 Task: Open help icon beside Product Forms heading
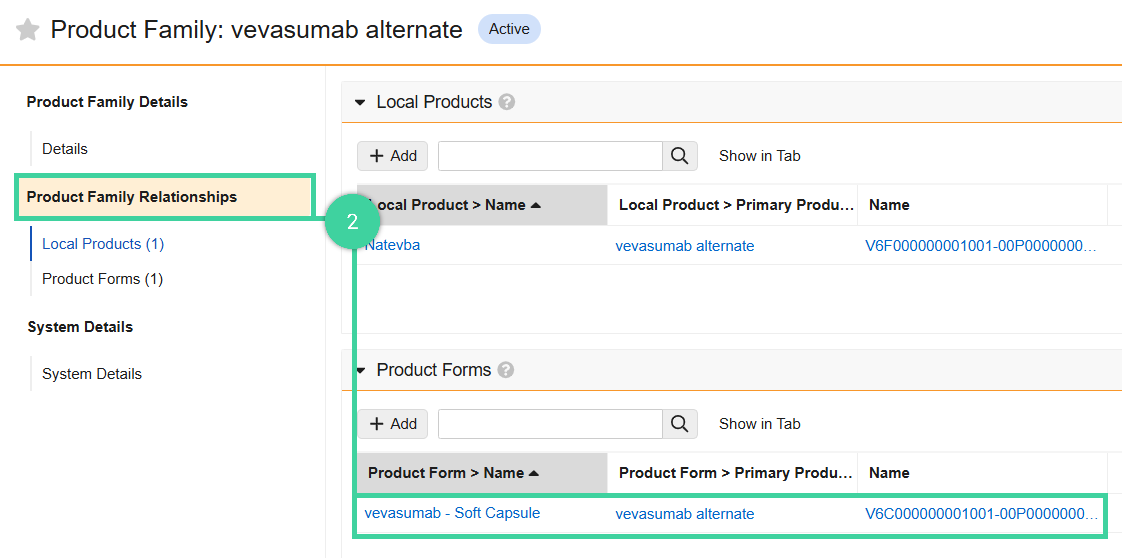506,370
